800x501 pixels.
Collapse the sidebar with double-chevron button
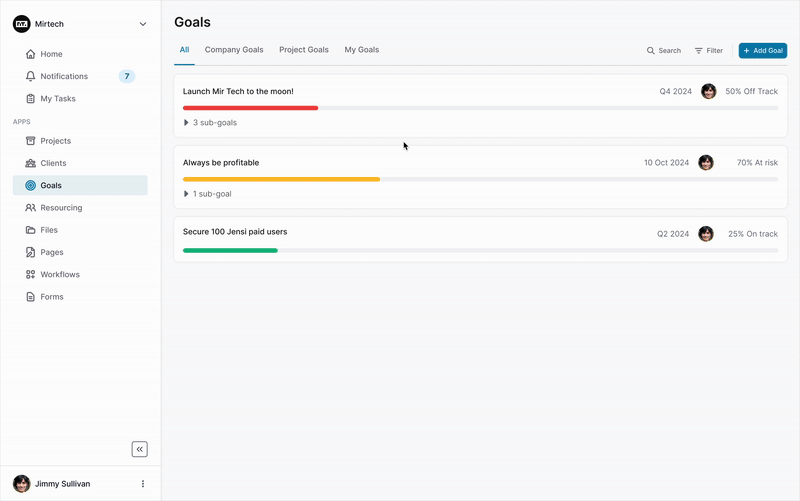pos(140,449)
